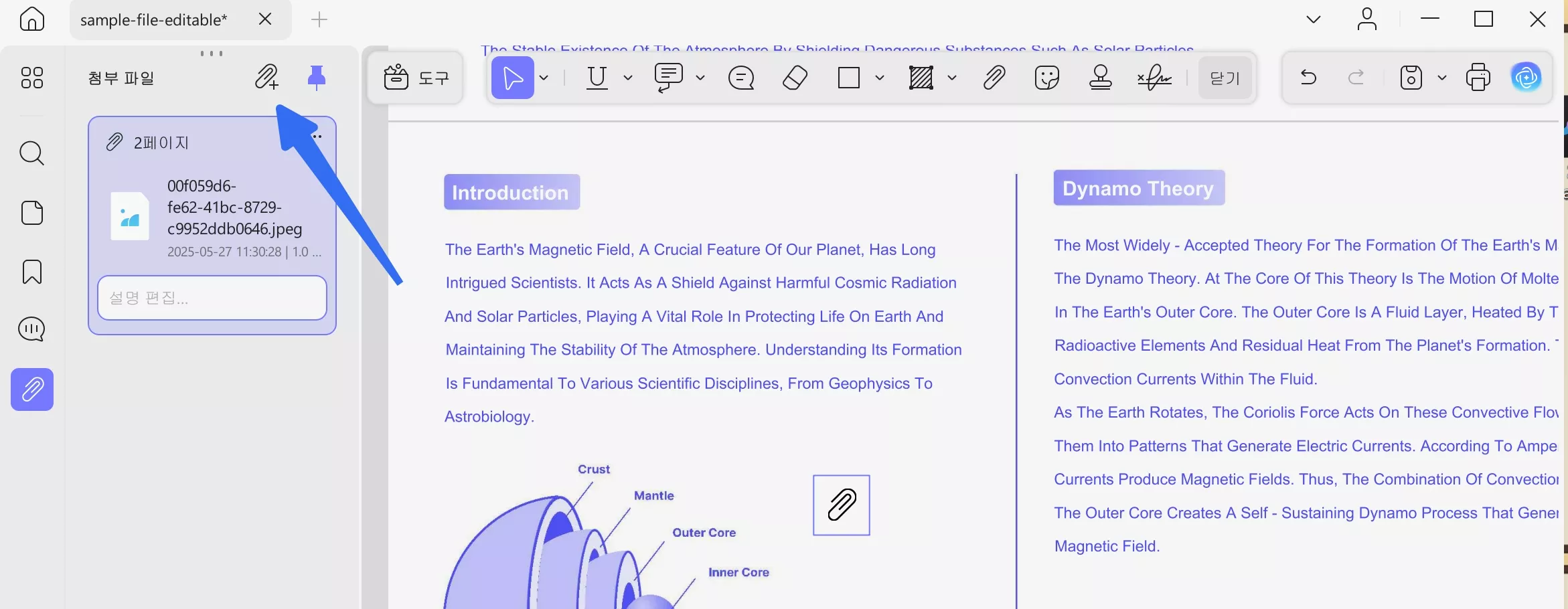Image resolution: width=1568 pixels, height=609 pixels.
Task: Expand the rectangle shape dropdown arrow
Action: click(879, 78)
